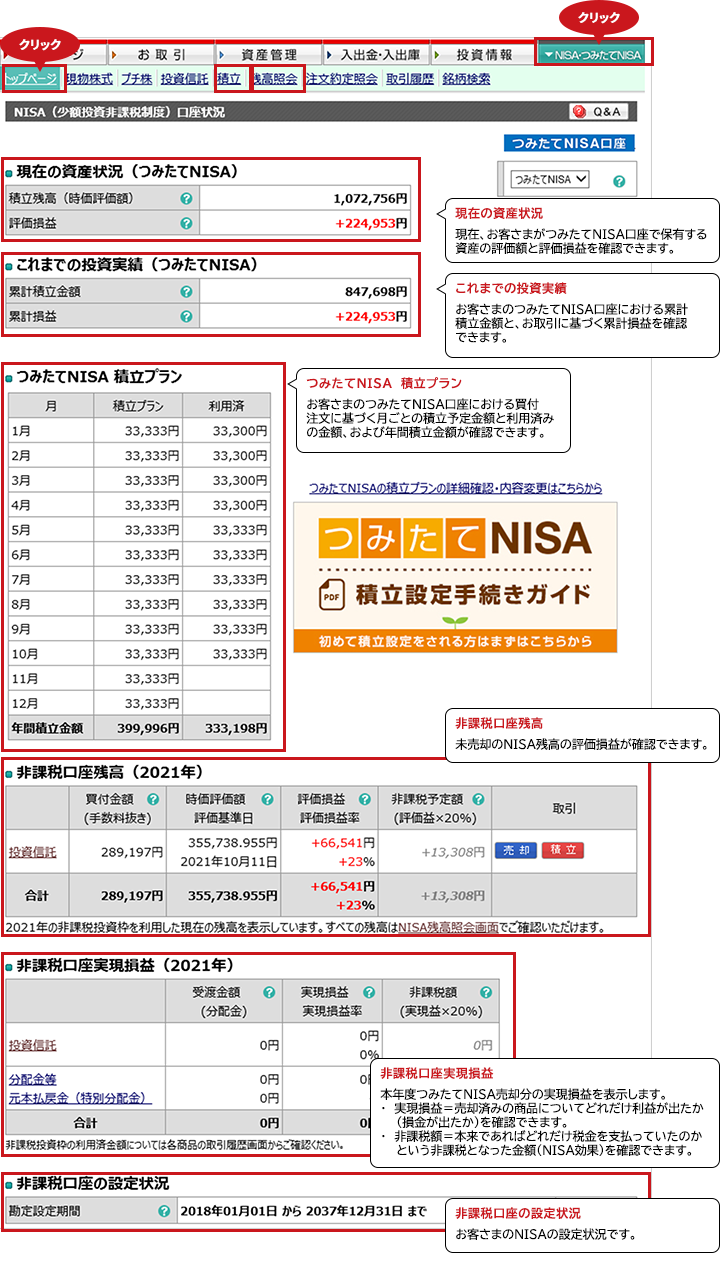The height and width of the screenshot is (1263, 720).
Task: Click the 年間積立金額 row label
Action: [x=45, y=728]
